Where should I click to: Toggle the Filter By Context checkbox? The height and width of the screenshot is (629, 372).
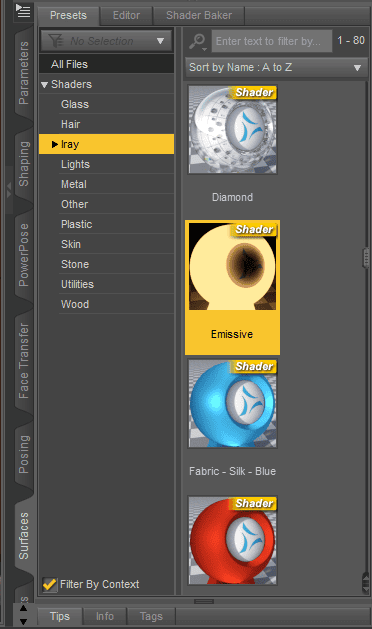(50, 584)
